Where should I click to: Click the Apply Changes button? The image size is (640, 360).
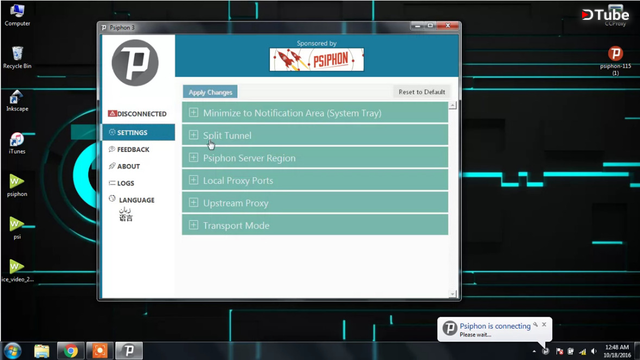[x=210, y=92]
